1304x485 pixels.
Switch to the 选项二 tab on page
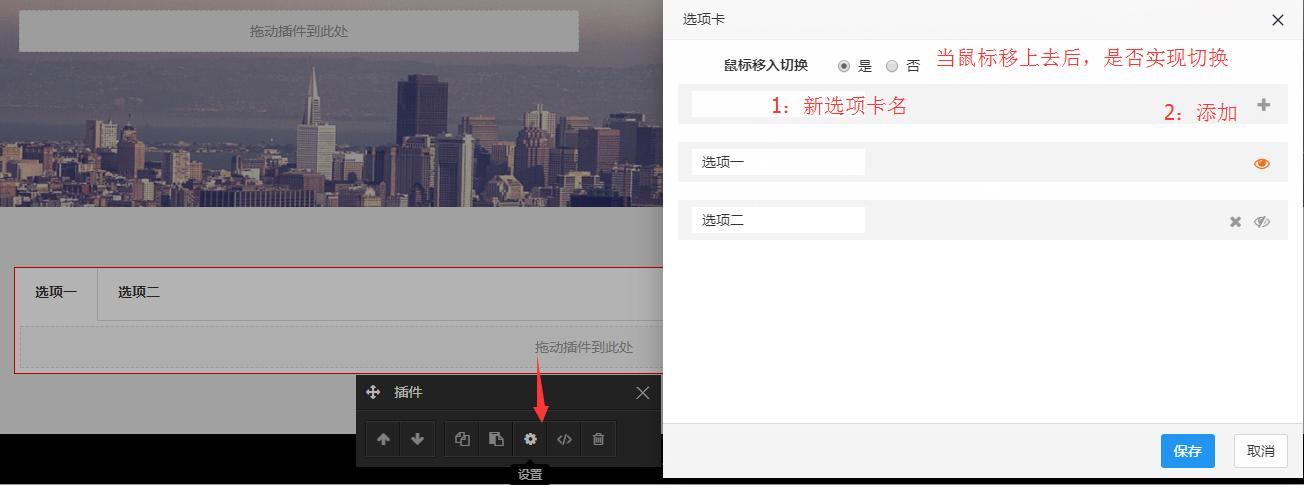139,293
